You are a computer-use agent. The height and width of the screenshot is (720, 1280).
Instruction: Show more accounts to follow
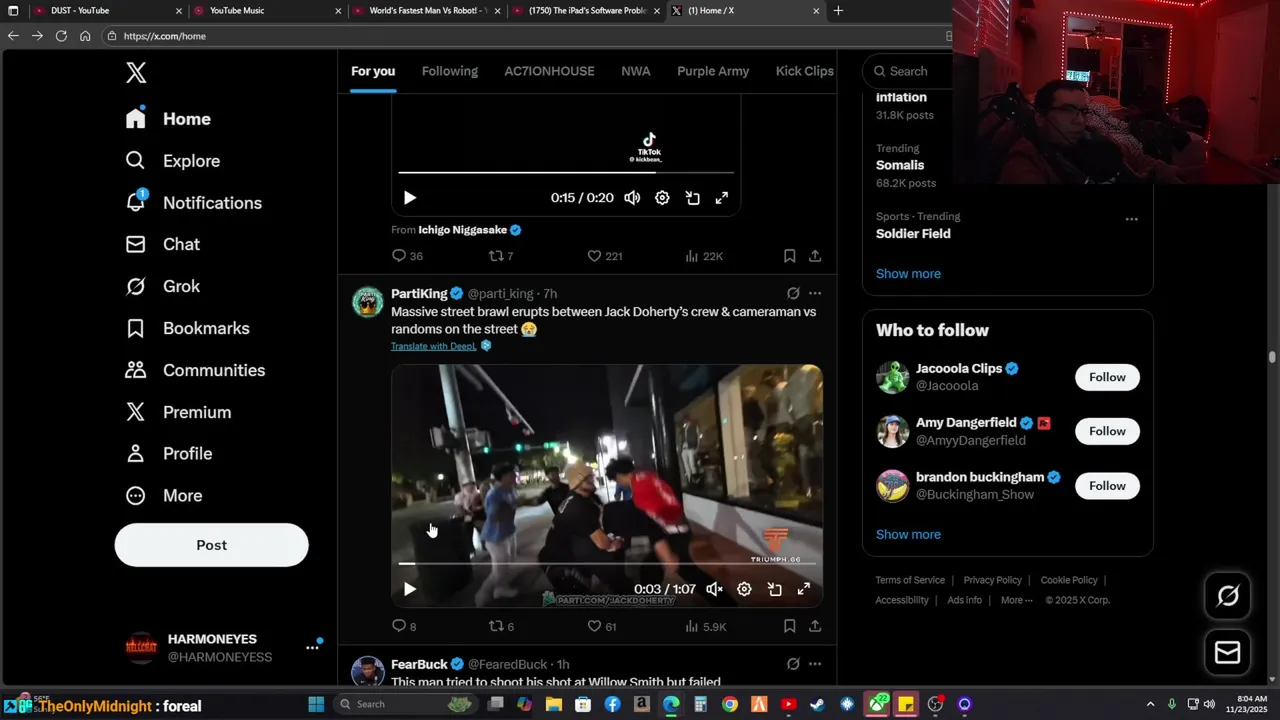tap(908, 535)
